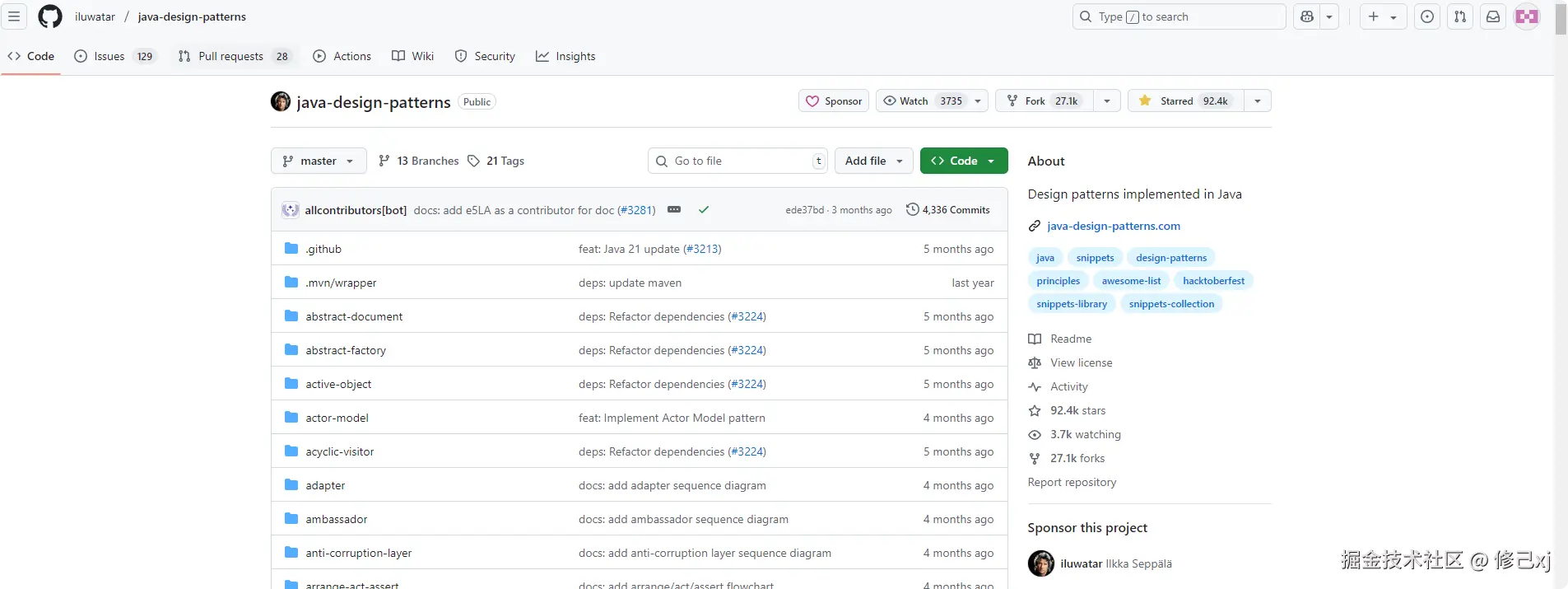1568x589 pixels.
Task: Open 'feat: Implement Actor Model pattern' commit message
Action: [x=672, y=418]
